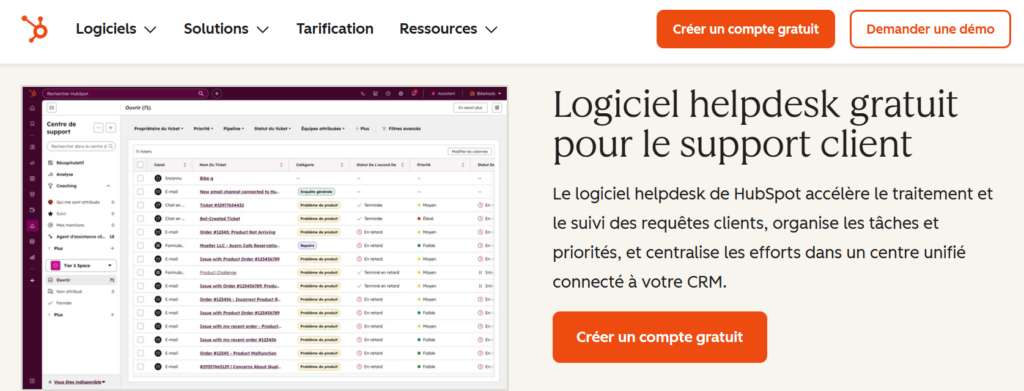Open the Ouvrir view with 71 tickets
The image size is (1024, 391).
coord(82,280)
